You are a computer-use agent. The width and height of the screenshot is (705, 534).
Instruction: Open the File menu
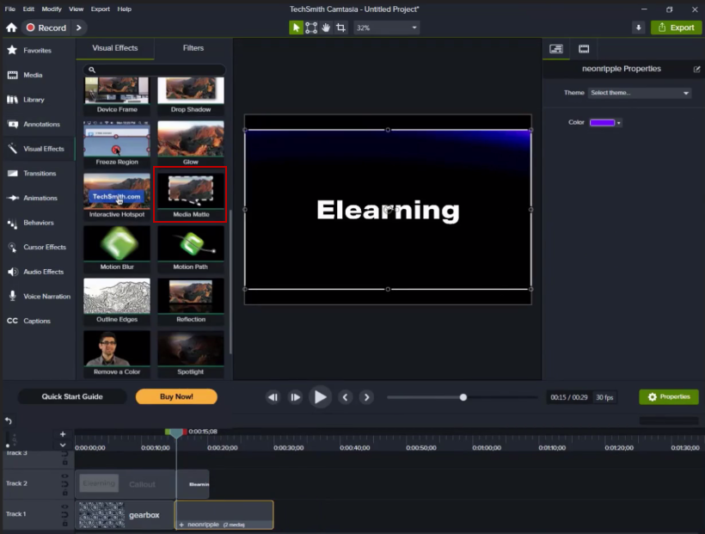10,9
